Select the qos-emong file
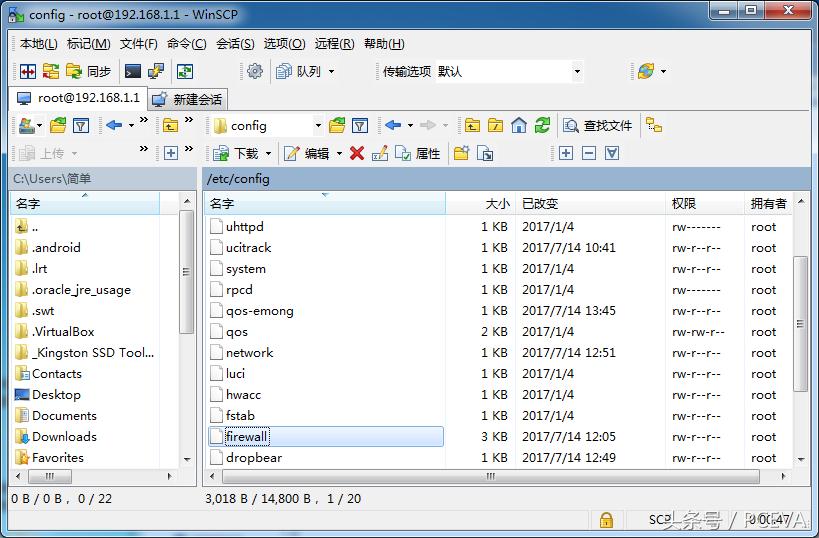This screenshot has height=538, width=819. (260, 311)
